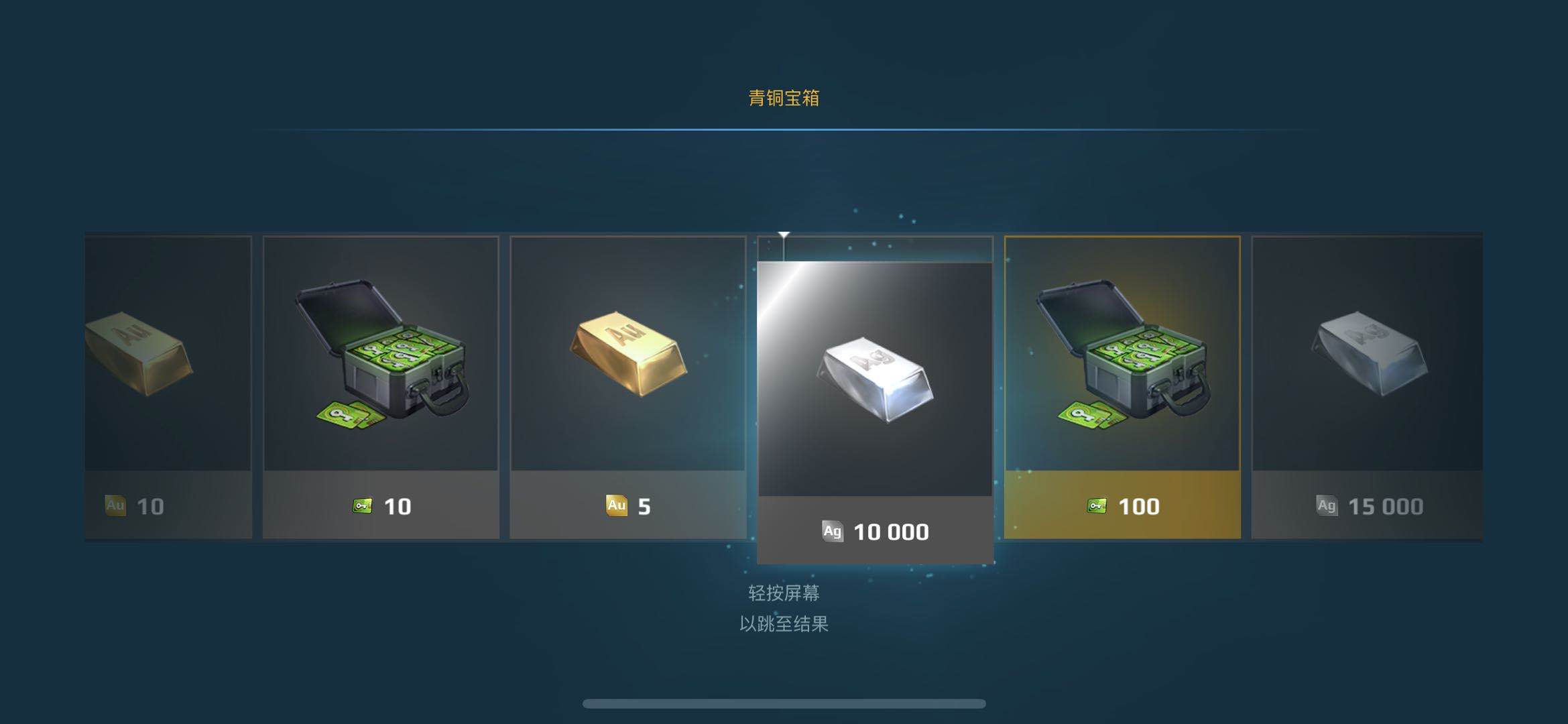Viewport: 1568px width, 724px height.
Task: Click the 青铜宝箱 title
Action: point(784,98)
